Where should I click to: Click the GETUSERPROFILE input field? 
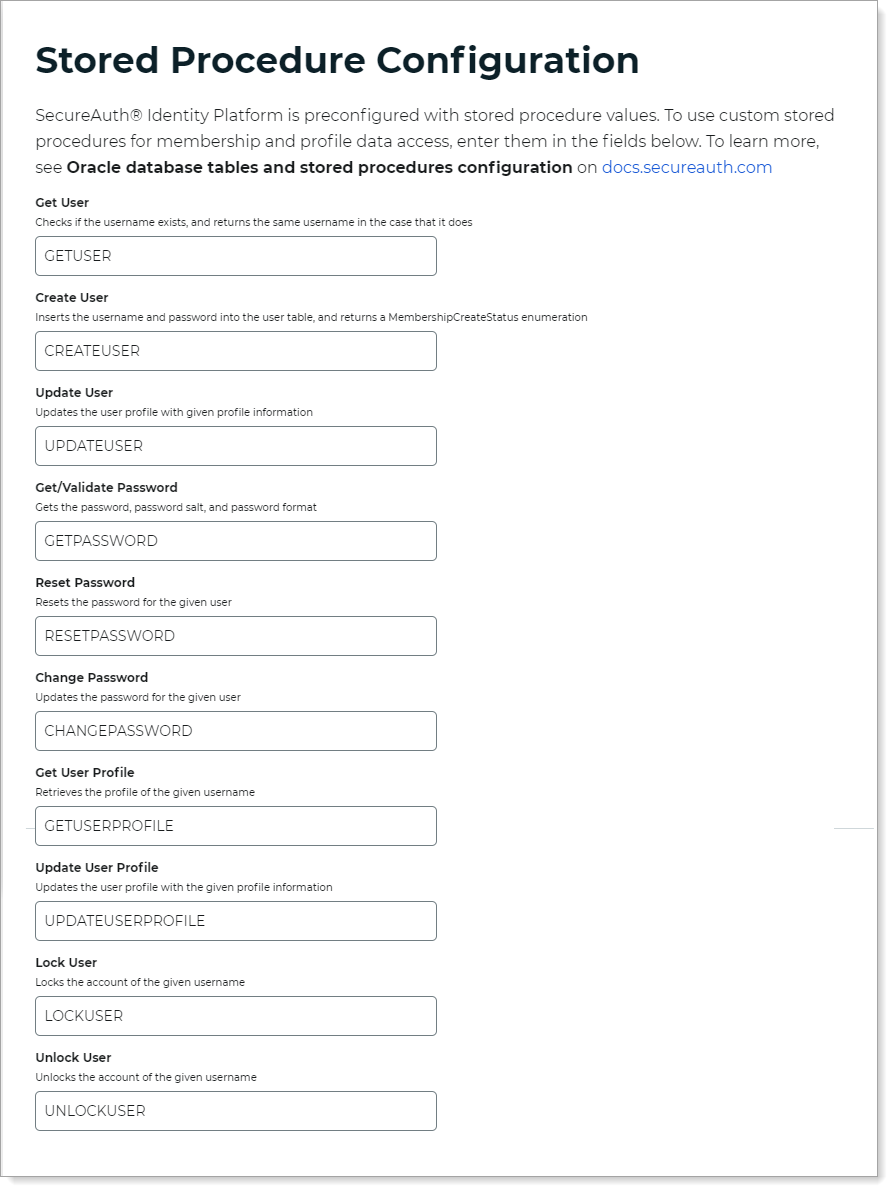point(236,826)
